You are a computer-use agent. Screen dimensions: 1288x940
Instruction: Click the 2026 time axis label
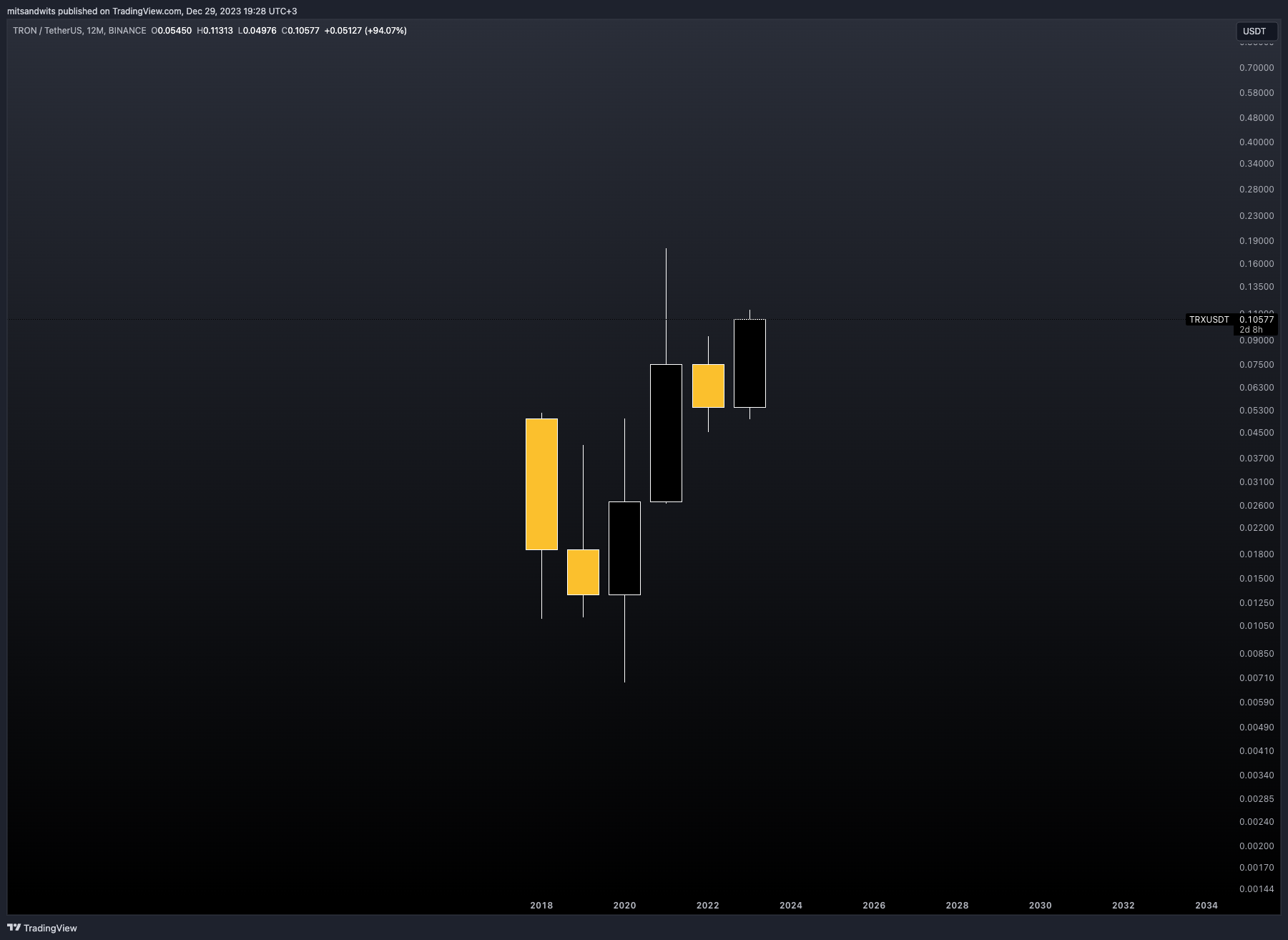pos(874,906)
